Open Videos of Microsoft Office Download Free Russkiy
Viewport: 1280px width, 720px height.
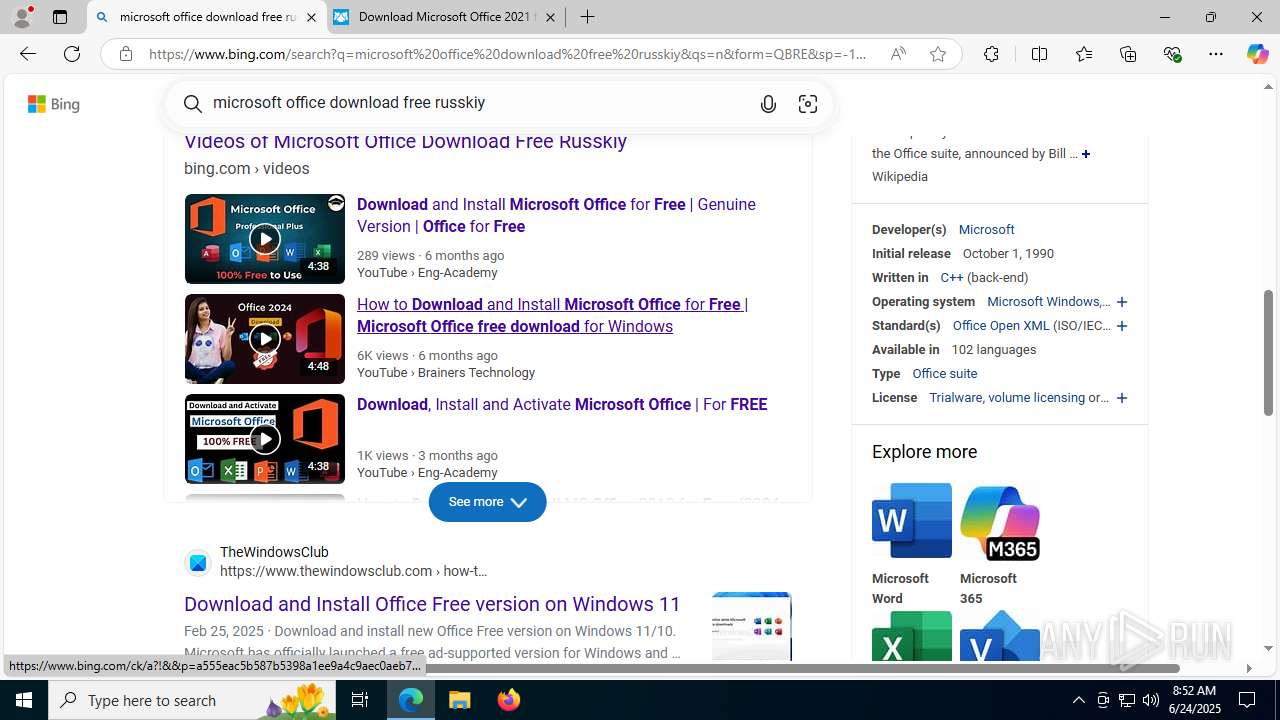tap(405, 141)
